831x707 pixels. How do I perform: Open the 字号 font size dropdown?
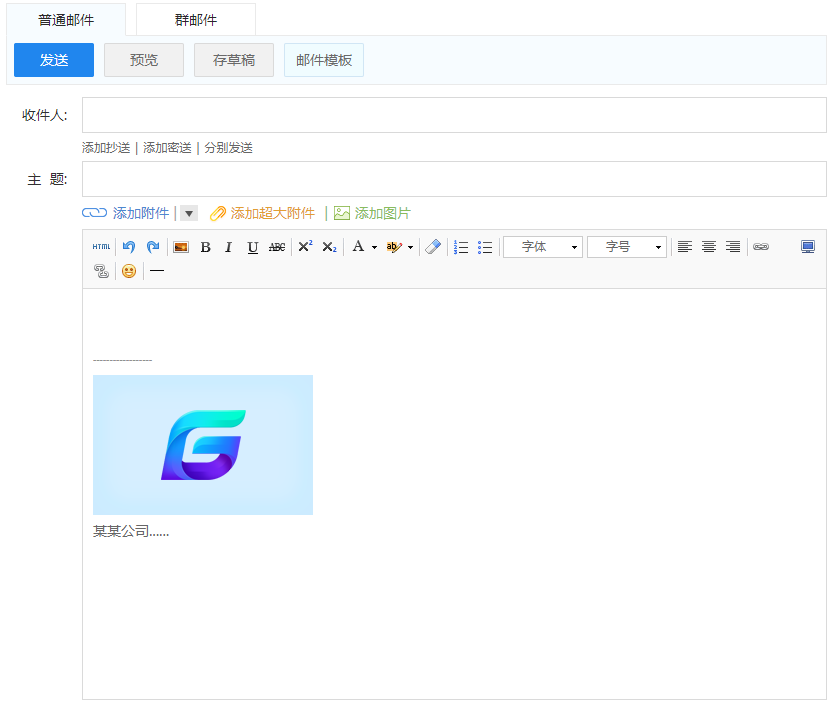tap(626, 247)
